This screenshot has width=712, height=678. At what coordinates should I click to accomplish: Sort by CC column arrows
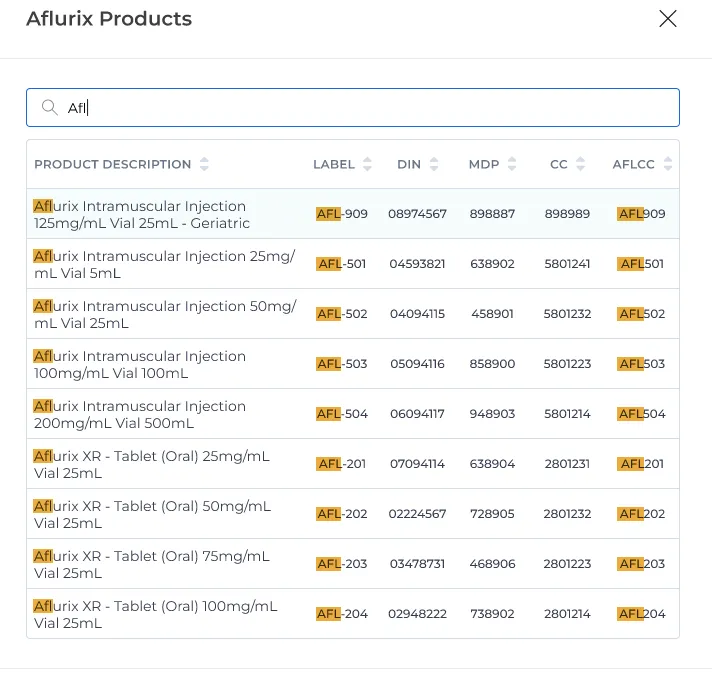pyautogui.click(x=580, y=164)
